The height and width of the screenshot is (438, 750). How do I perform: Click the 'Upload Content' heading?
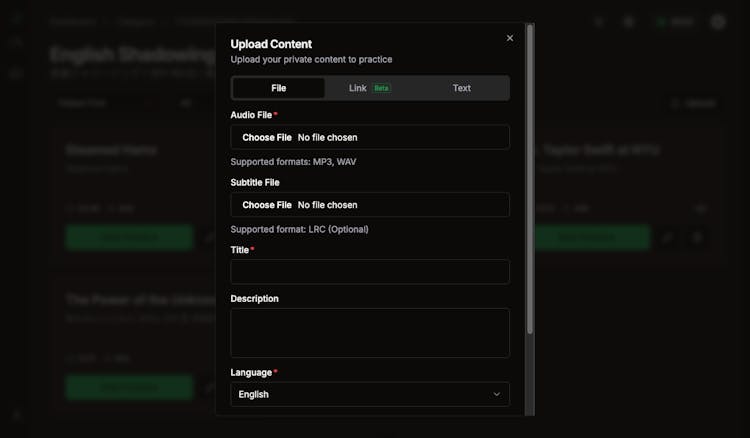click(x=271, y=44)
